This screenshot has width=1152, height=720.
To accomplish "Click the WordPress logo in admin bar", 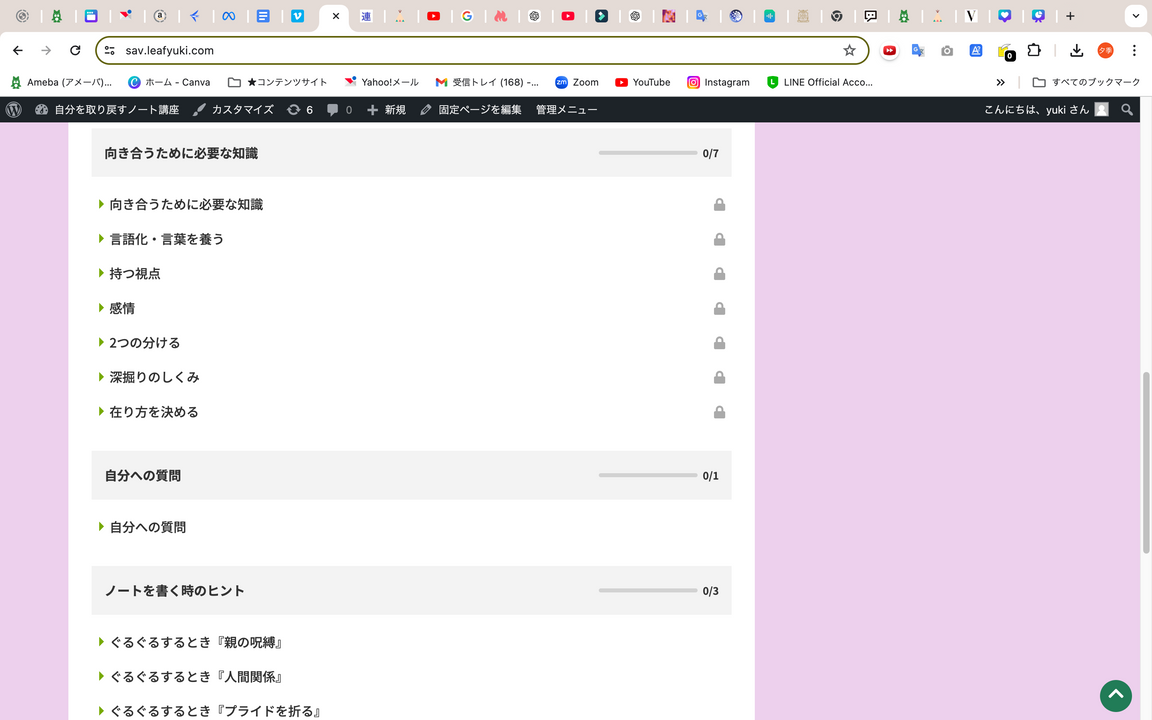I will (14, 110).
